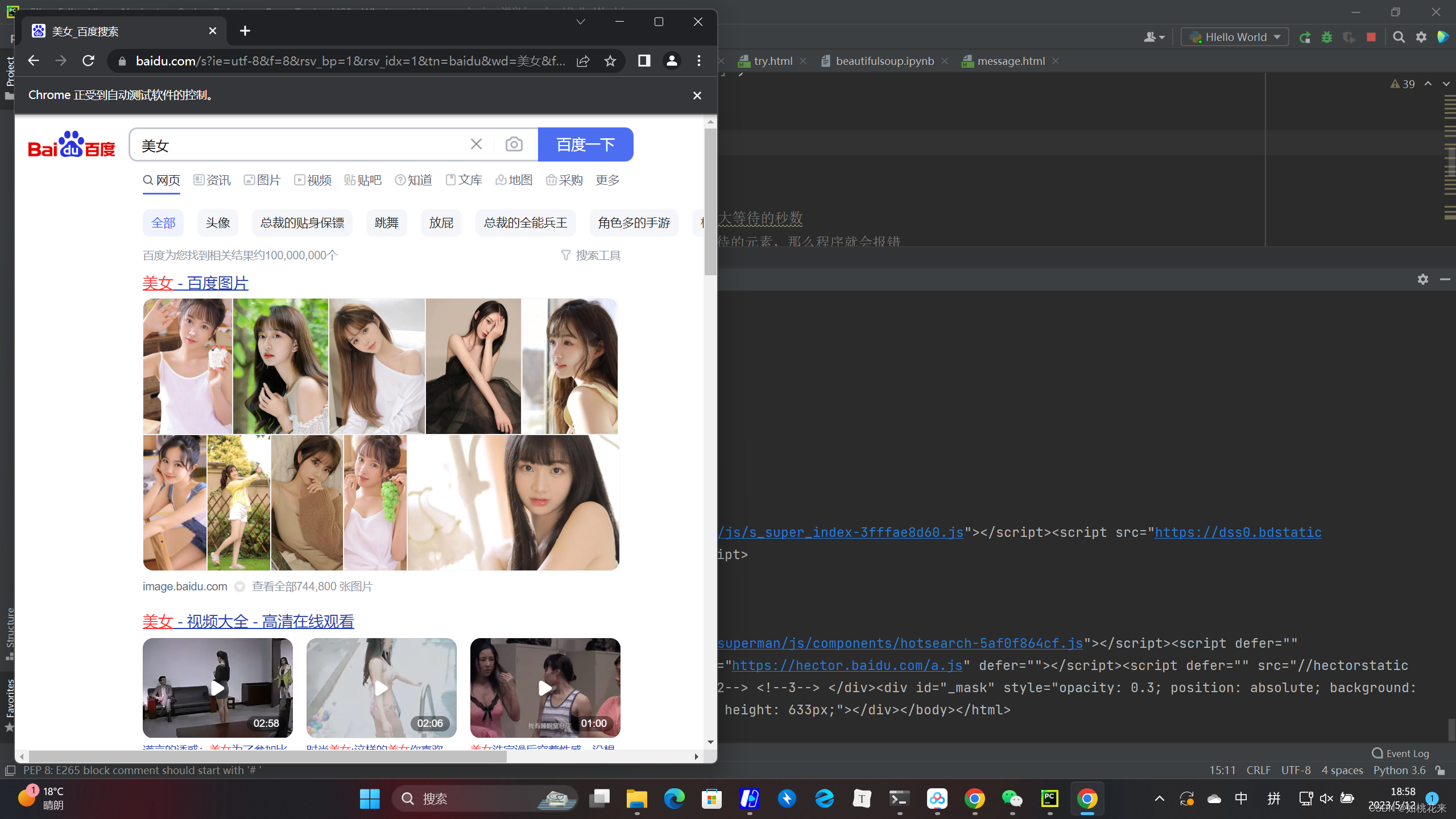Screen dimensions: 1456x819
Task: Close the 美女_百度搜索 tab
Action: point(213,31)
